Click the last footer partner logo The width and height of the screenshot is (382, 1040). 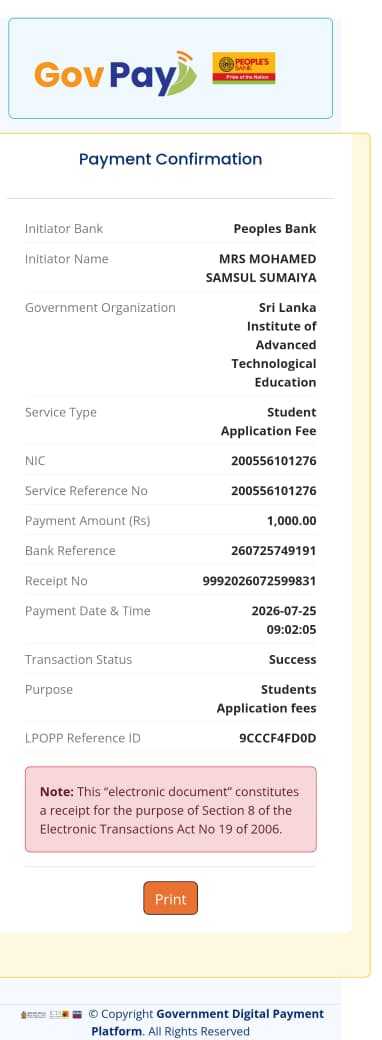(77, 1015)
